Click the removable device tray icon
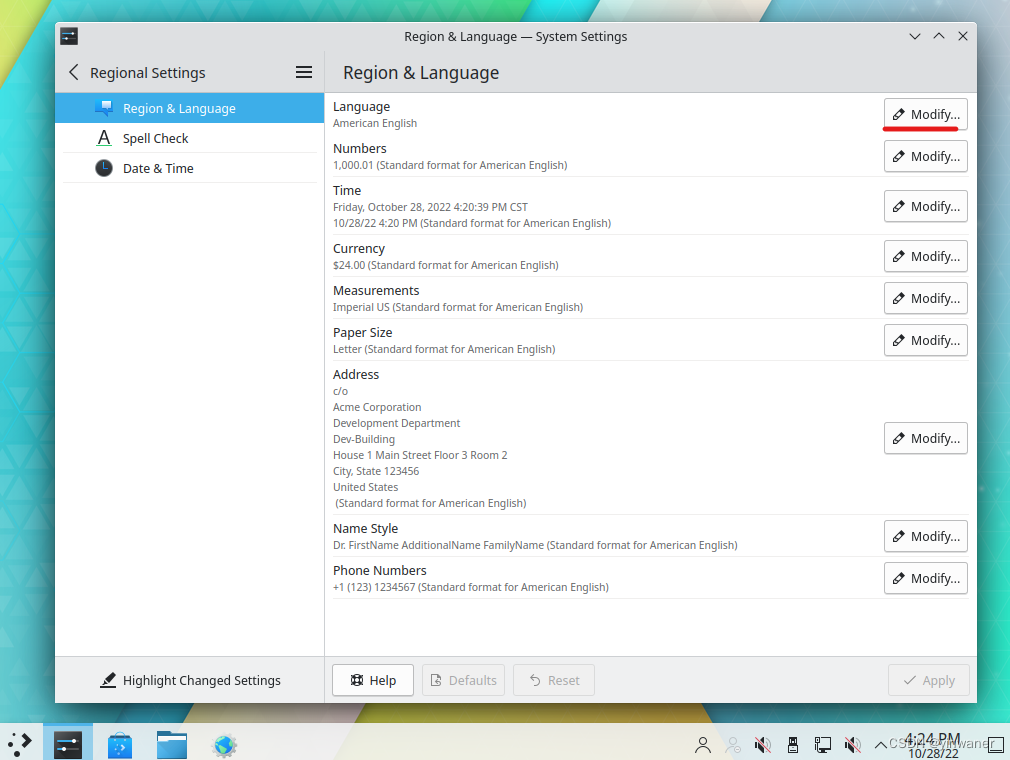Viewport: 1010px width, 760px height. pos(793,745)
